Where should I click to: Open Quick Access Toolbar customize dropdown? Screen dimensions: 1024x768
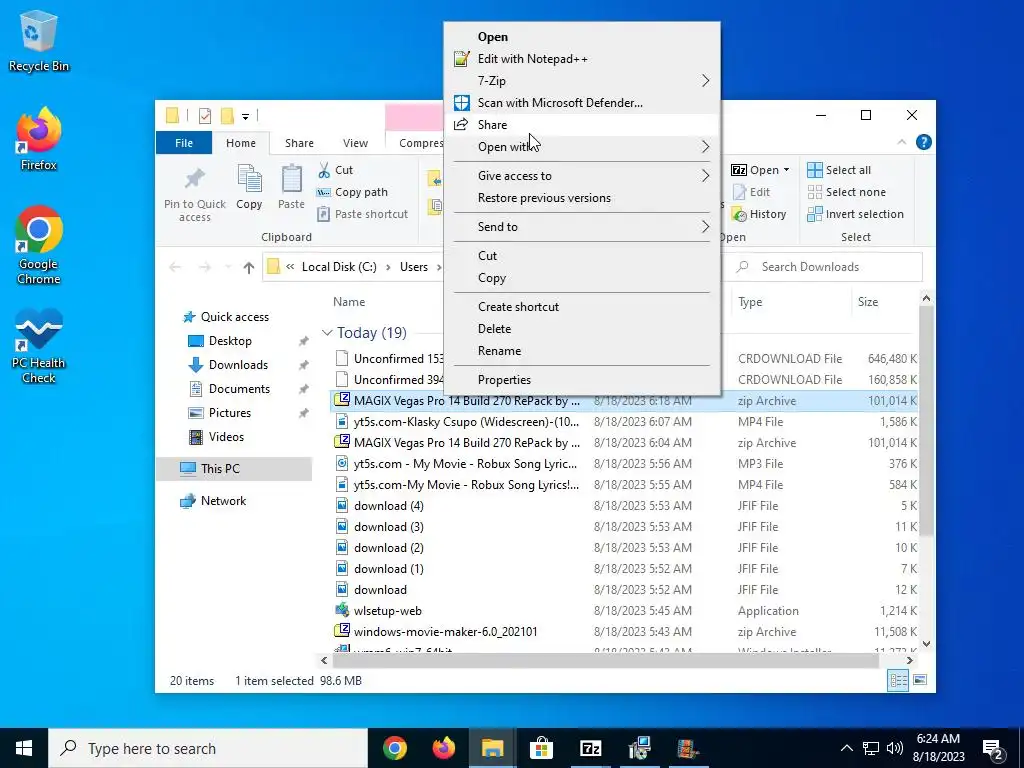pyautogui.click(x=246, y=117)
